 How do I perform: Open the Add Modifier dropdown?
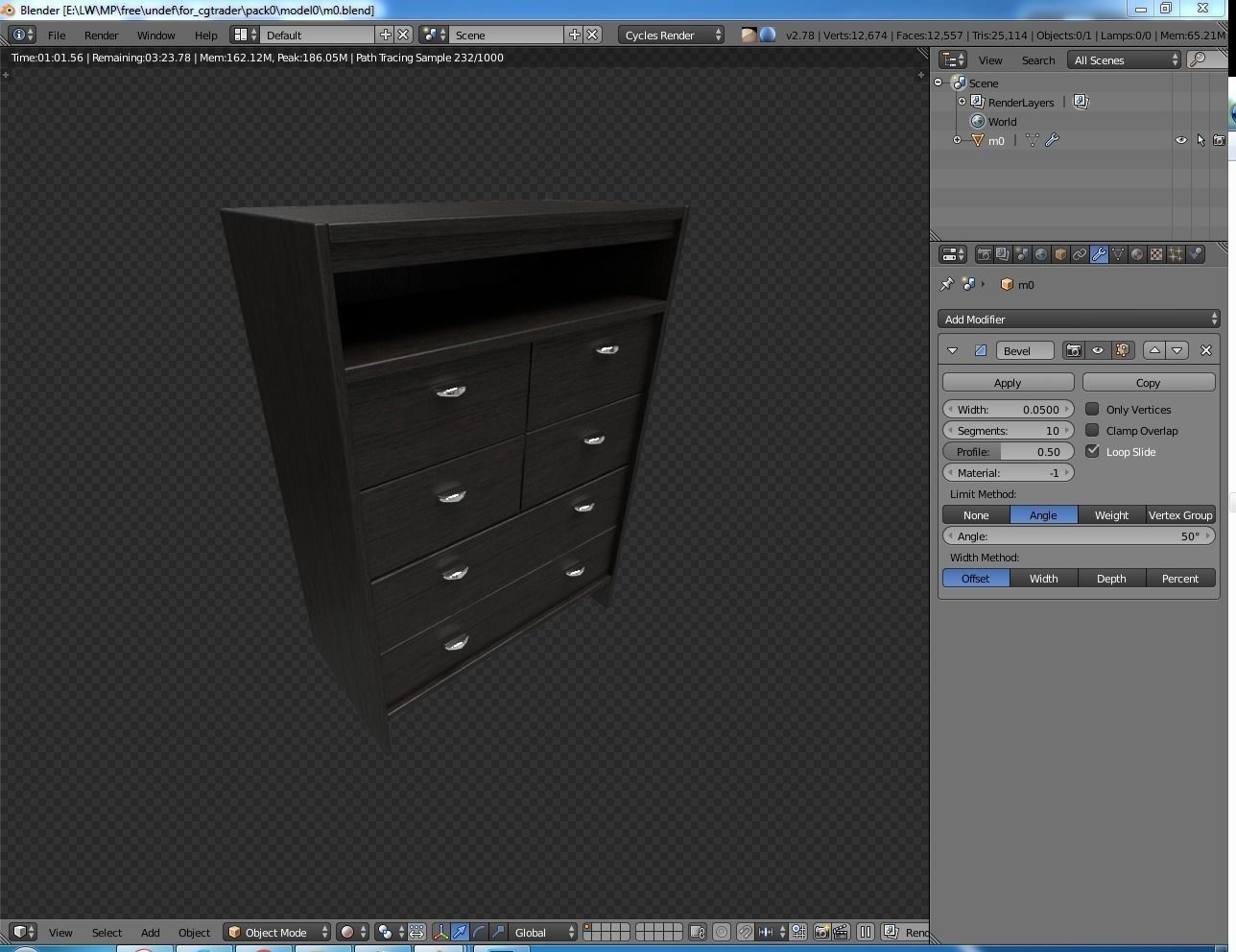[1079, 319]
